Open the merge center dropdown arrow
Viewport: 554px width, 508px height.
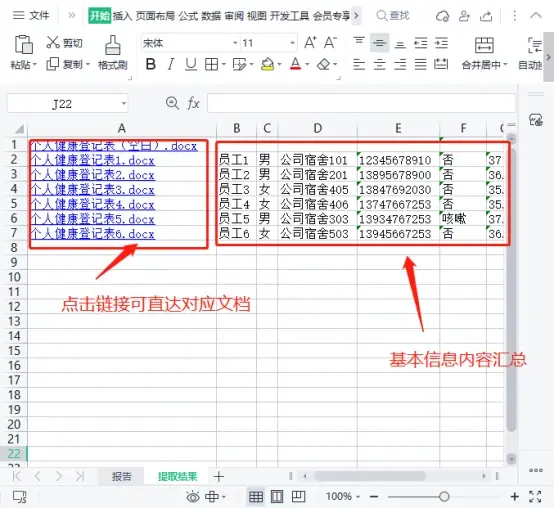point(505,64)
